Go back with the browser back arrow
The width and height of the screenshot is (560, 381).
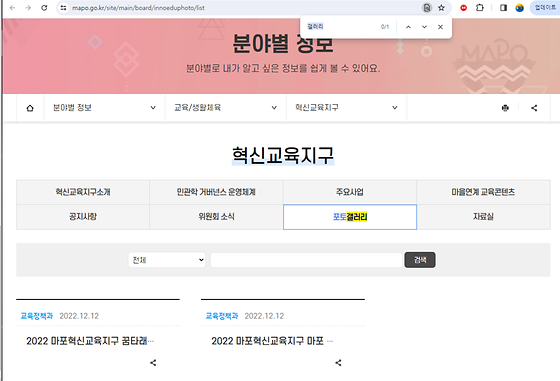tap(12, 7)
